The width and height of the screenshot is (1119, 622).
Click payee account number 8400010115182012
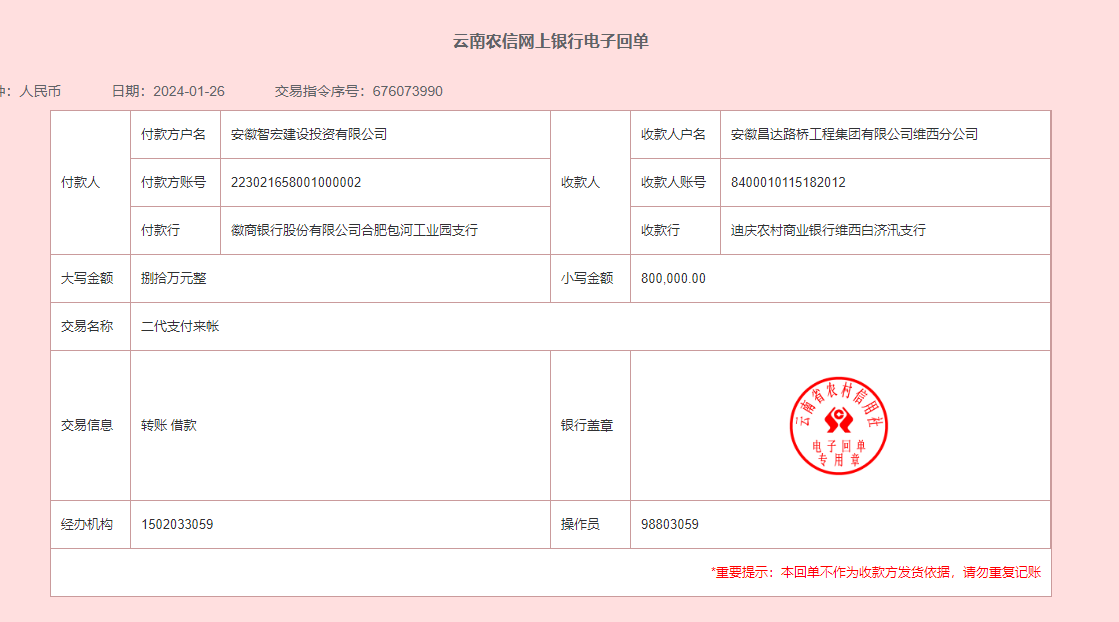[788, 182]
